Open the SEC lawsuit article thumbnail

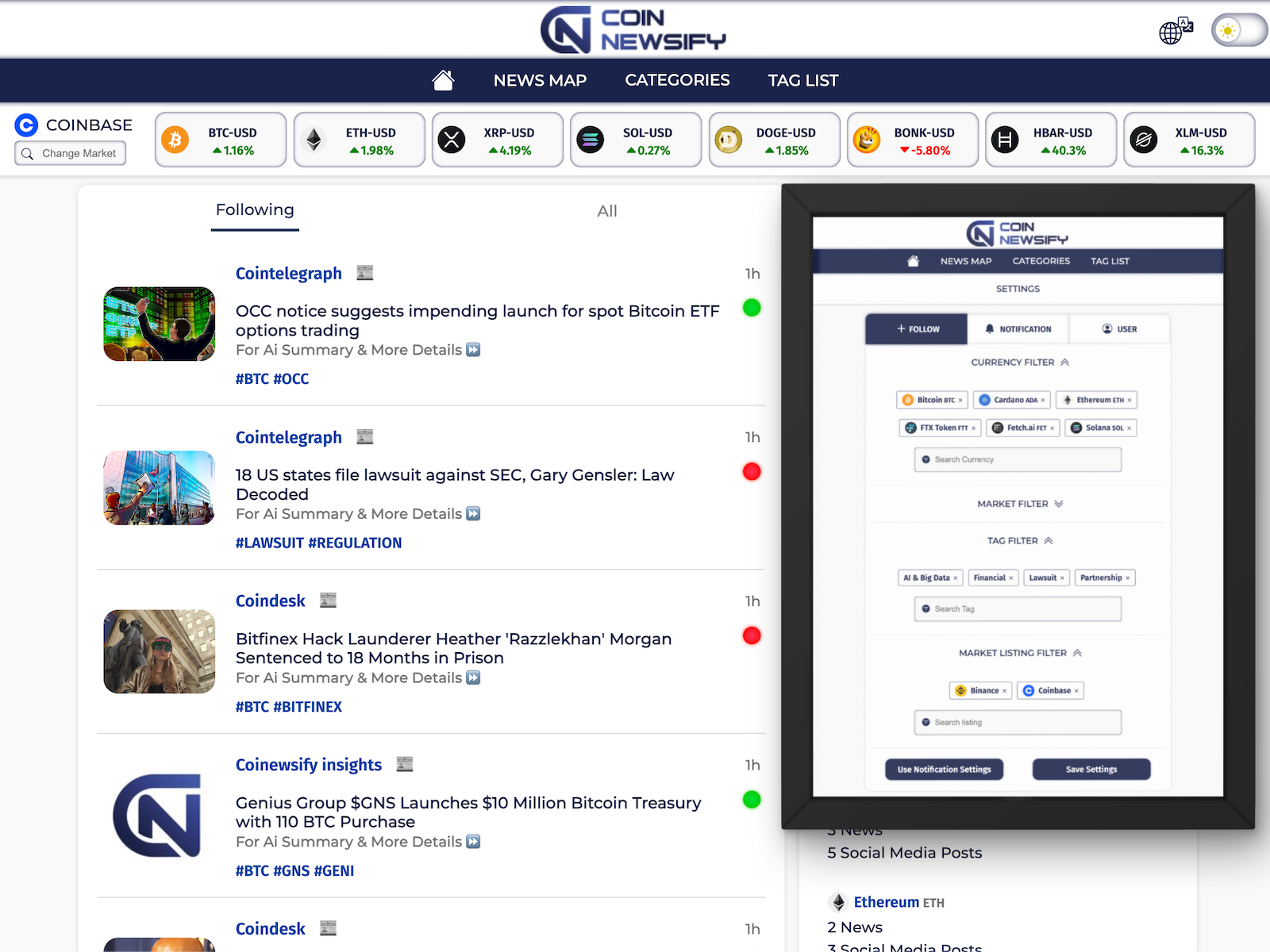click(x=160, y=488)
